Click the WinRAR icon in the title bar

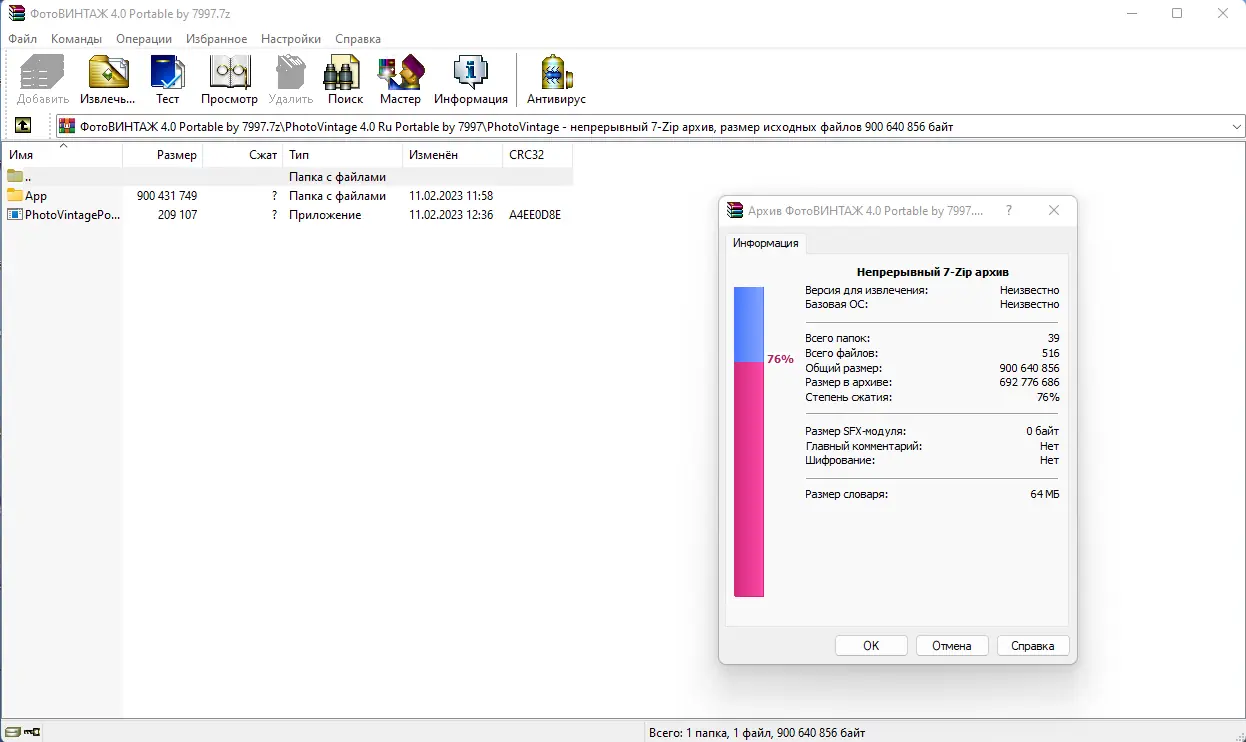16,13
